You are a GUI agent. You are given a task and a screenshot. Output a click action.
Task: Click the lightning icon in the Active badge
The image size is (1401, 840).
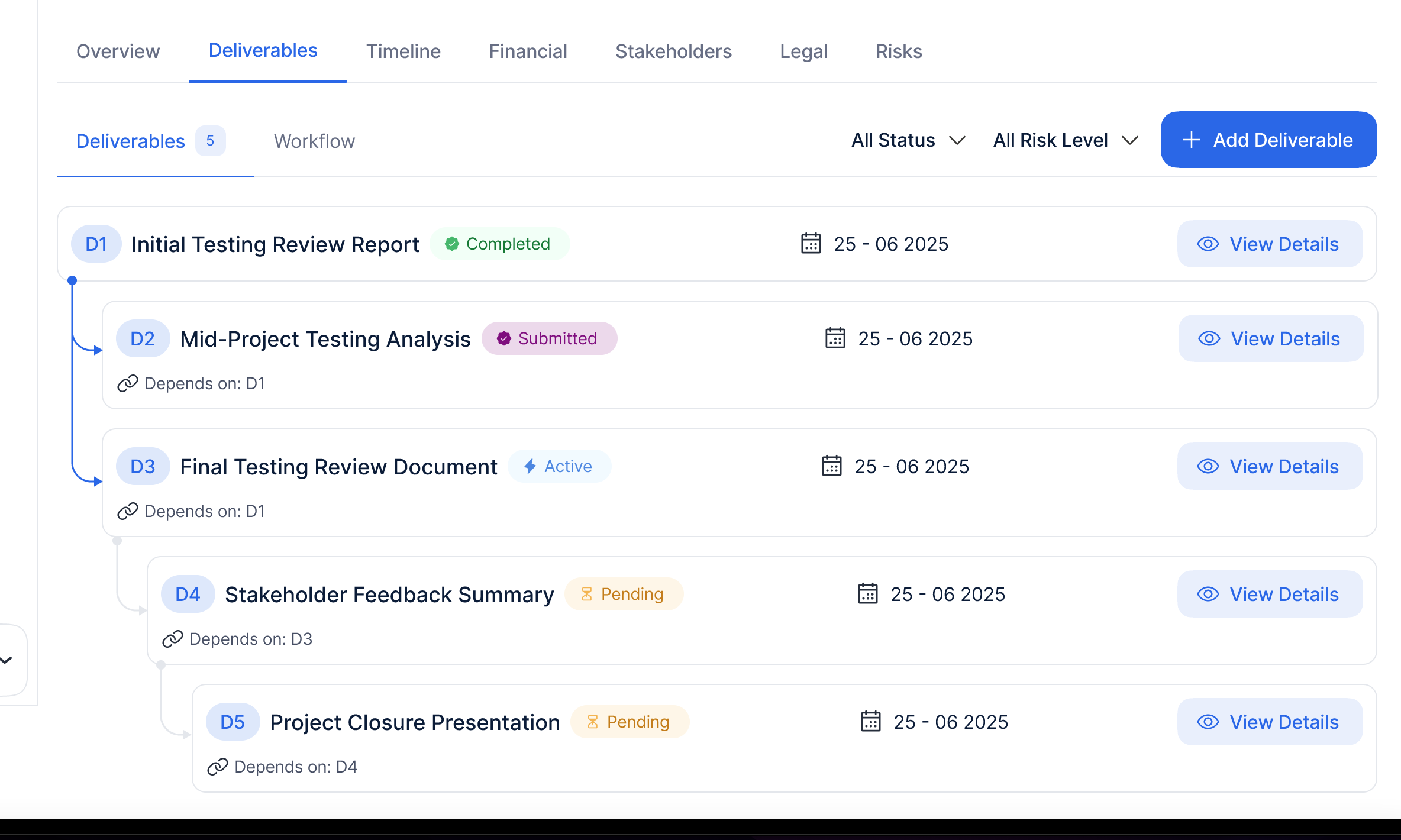[530, 466]
